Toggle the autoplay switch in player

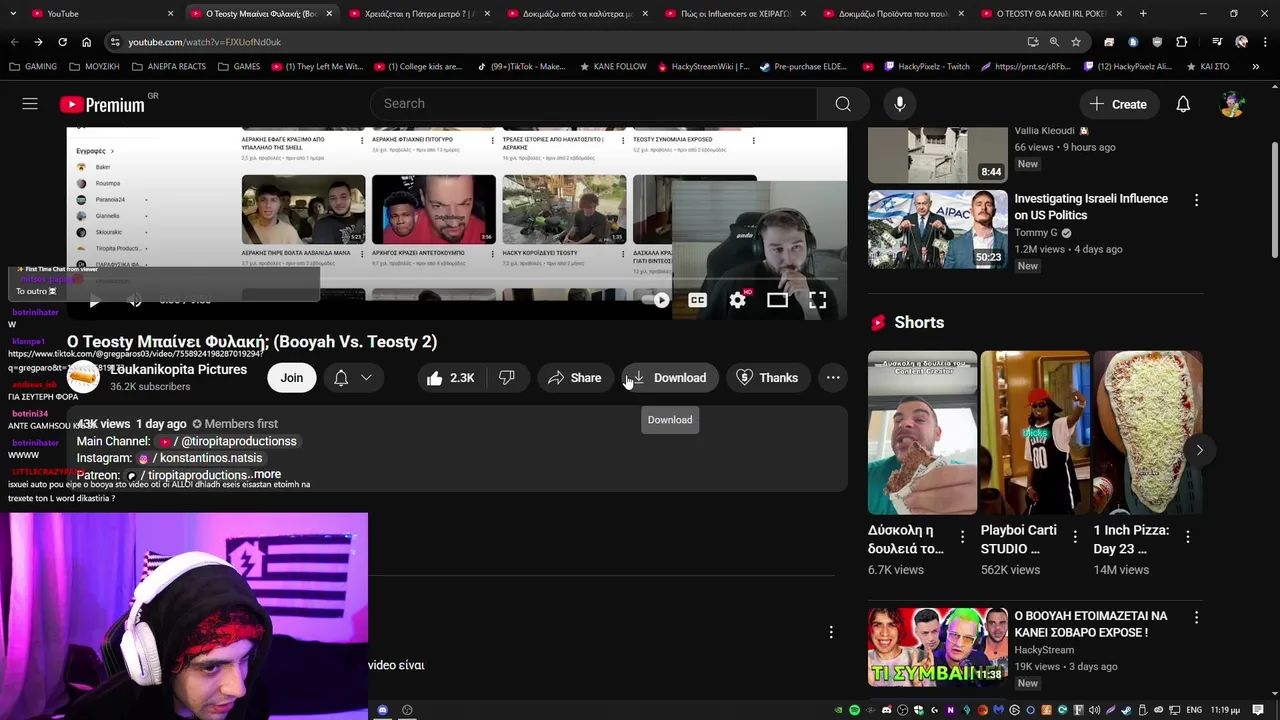tap(656, 300)
